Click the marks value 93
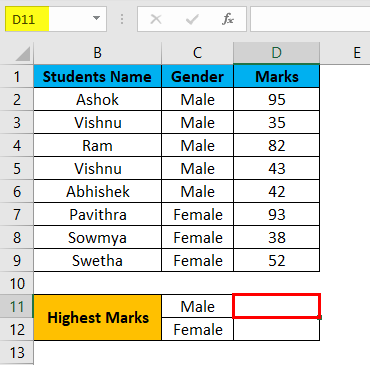This screenshot has height=365, width=370. pos(276,214)
